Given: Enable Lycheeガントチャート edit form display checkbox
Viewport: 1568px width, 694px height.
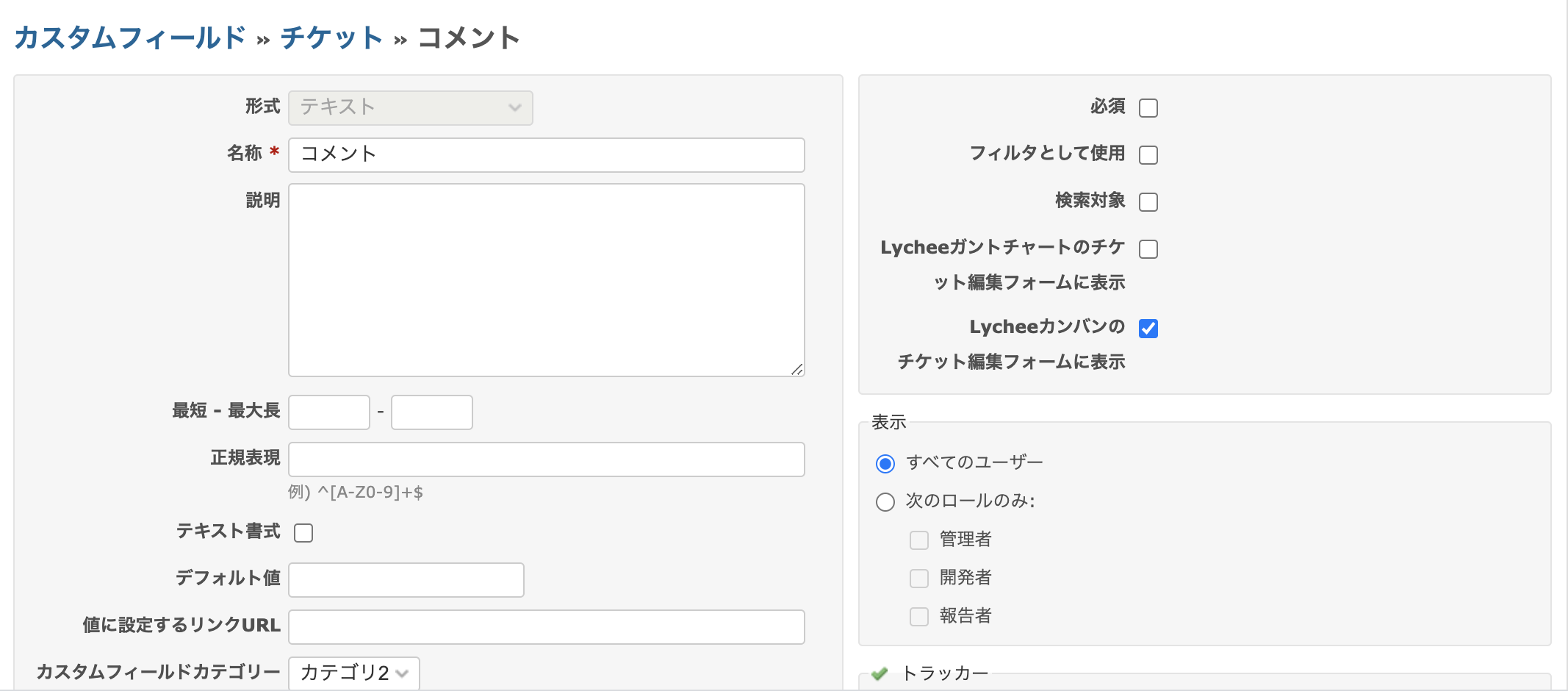Looking at the screenshot, I should [x=1148, y=249].
